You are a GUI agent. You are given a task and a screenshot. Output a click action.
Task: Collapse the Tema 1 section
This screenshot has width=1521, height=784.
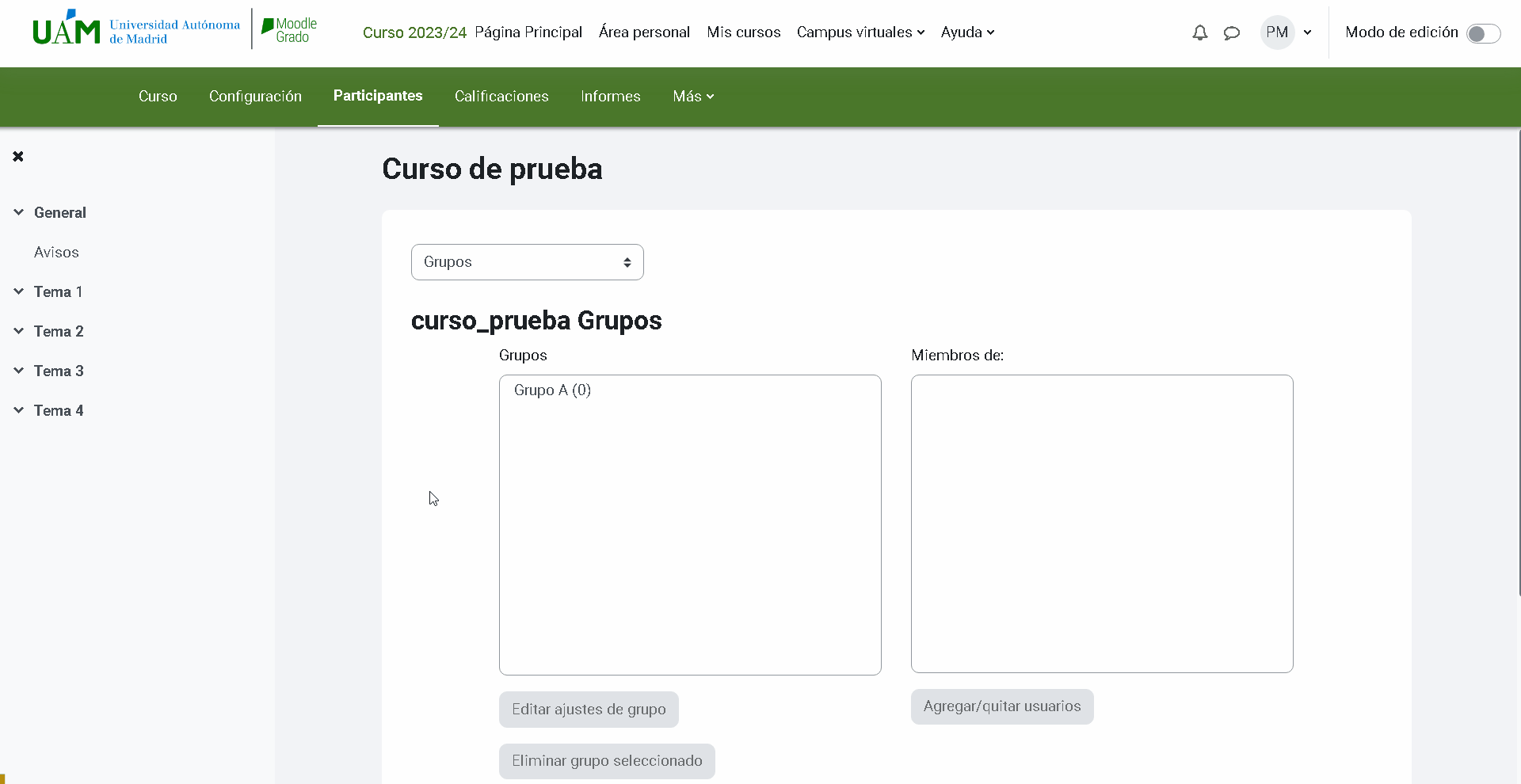[x=18, y=291]
